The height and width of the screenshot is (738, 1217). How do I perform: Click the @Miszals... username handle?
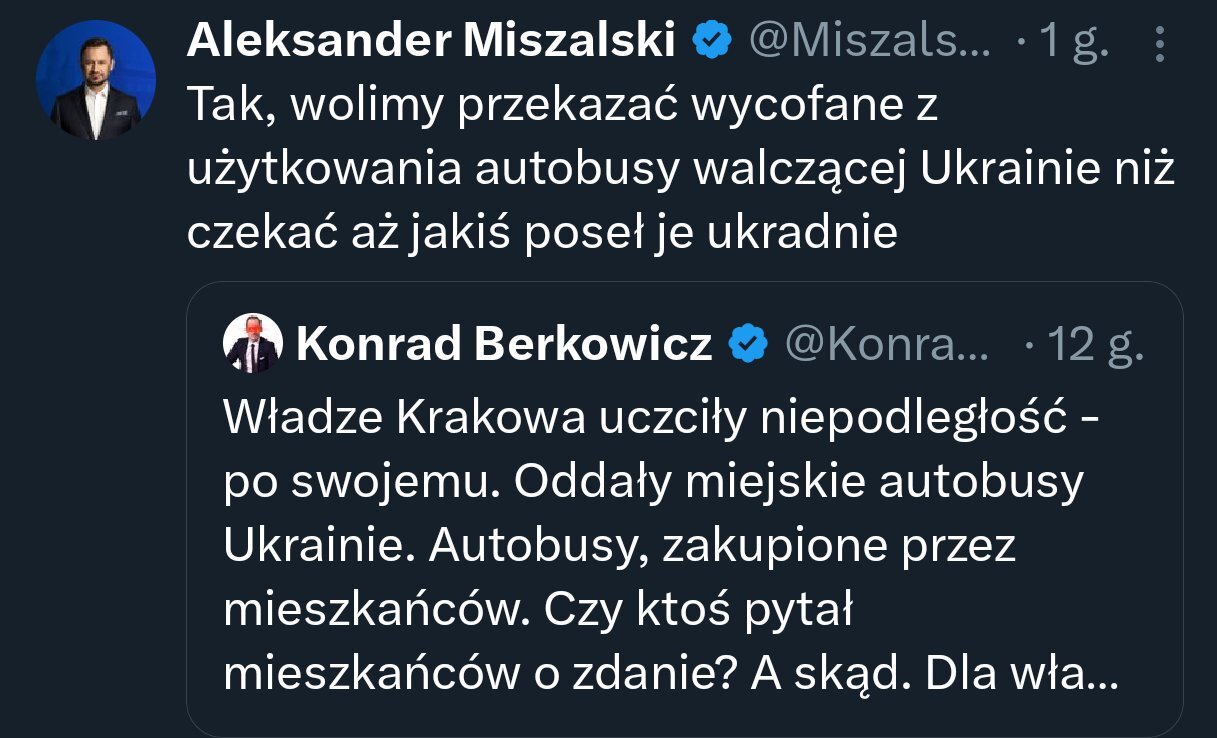pos(869,42)
